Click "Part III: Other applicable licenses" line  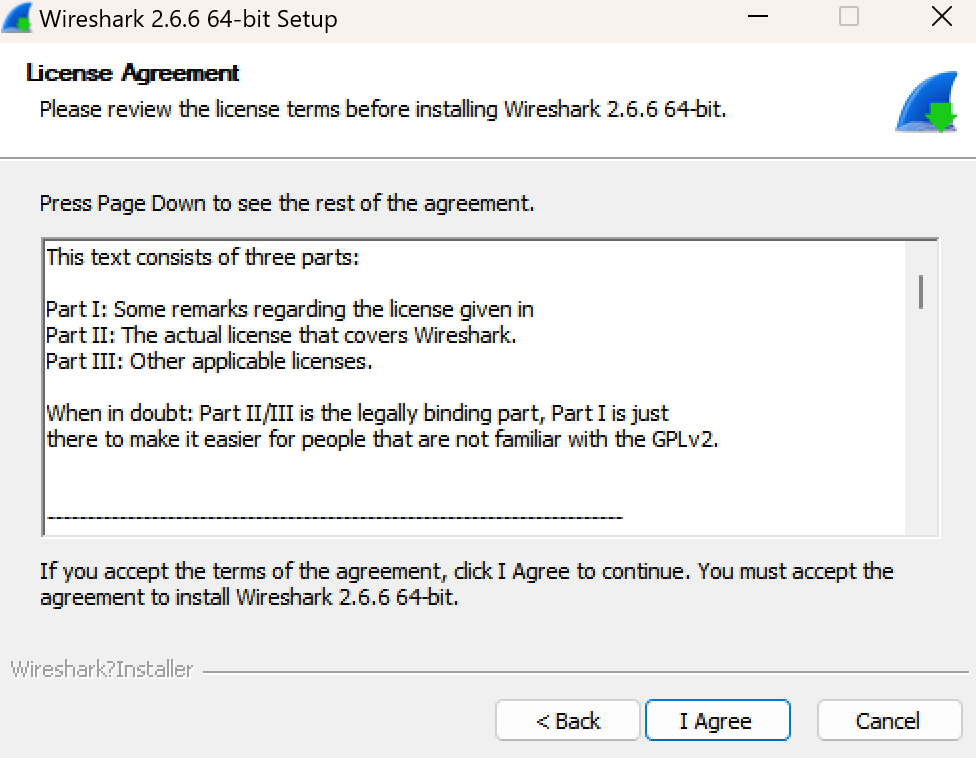click(209, 361)
